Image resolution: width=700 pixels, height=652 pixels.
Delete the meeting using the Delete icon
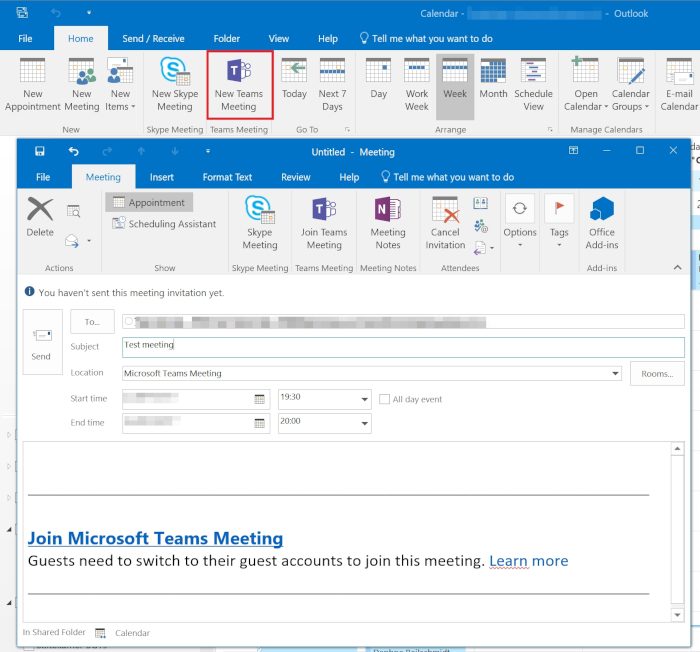click(x=40, y=212)
